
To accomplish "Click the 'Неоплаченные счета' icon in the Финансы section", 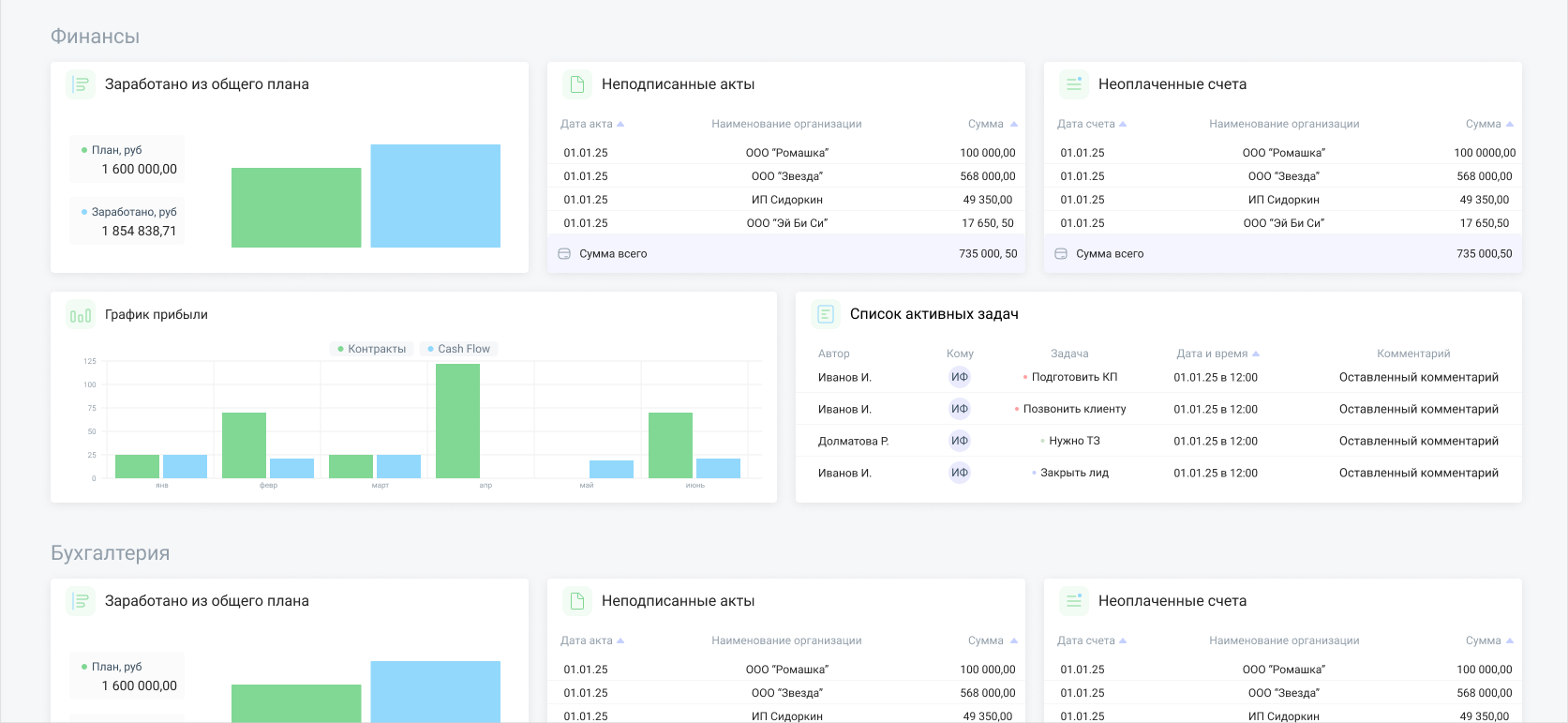I will click(1074, 84).
